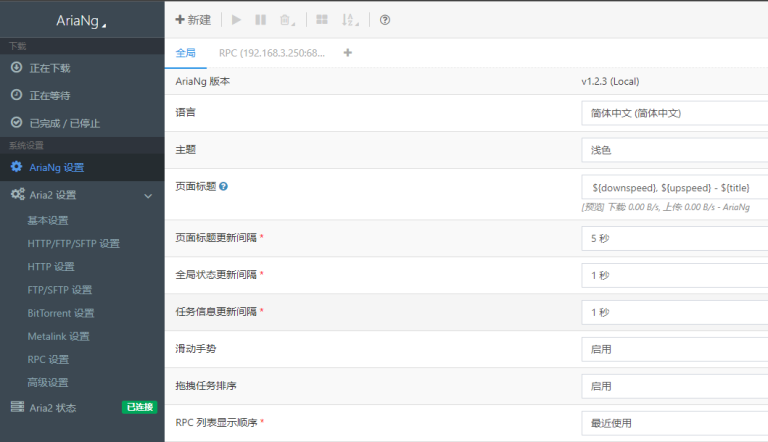This screenshot has width=768, height=442.
Task: Switch to the RPC (192.168.3.250) tab
Action: [x=272, y=53]
